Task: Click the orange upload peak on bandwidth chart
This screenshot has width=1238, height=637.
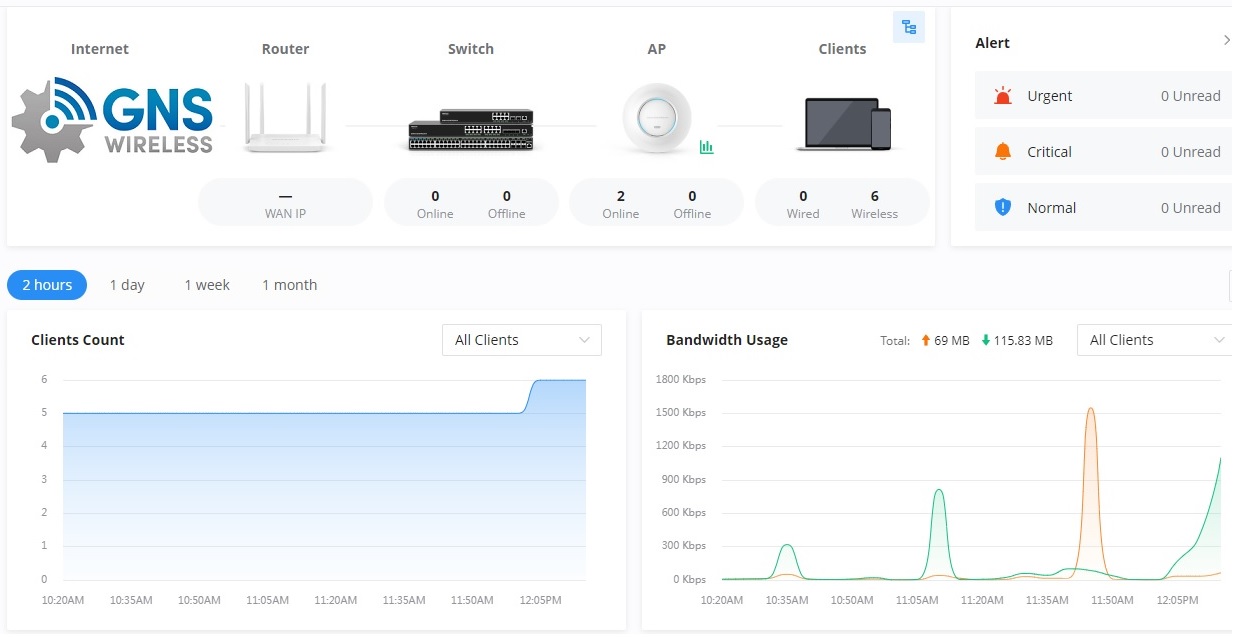Action: click(x=1090, y=409)
